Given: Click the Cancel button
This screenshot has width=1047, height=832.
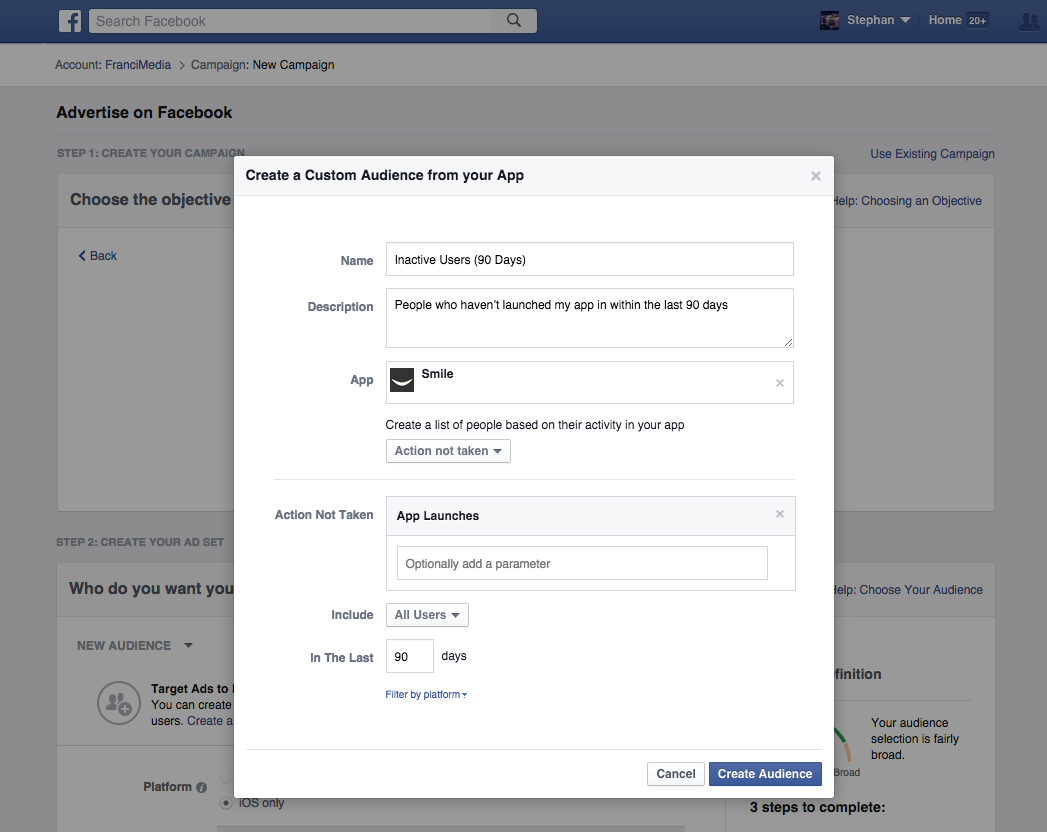Looking at the screenshot, I should 676,774.
